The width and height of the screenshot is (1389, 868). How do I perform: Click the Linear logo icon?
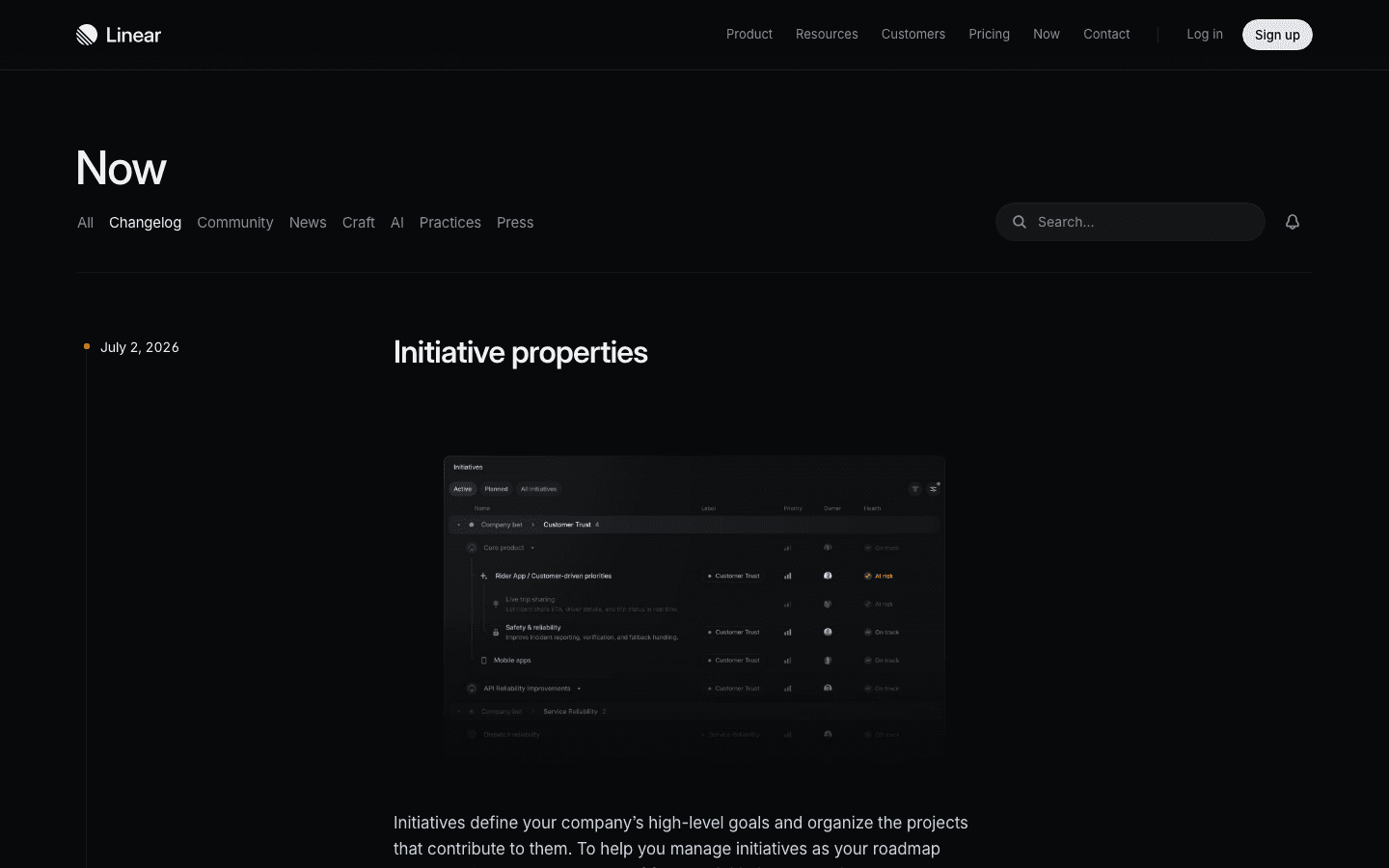(87, 35)
